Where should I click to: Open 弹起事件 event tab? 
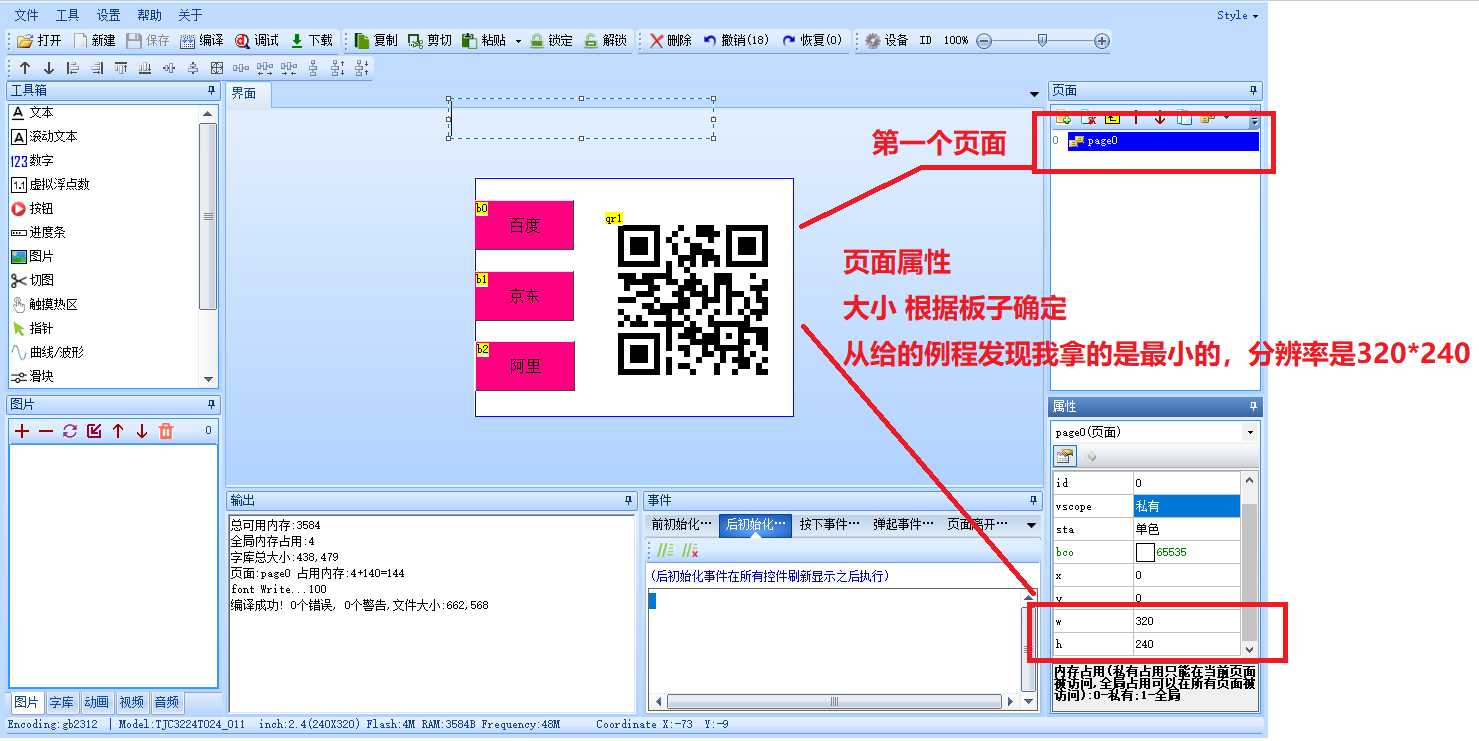tap(903, 524)
